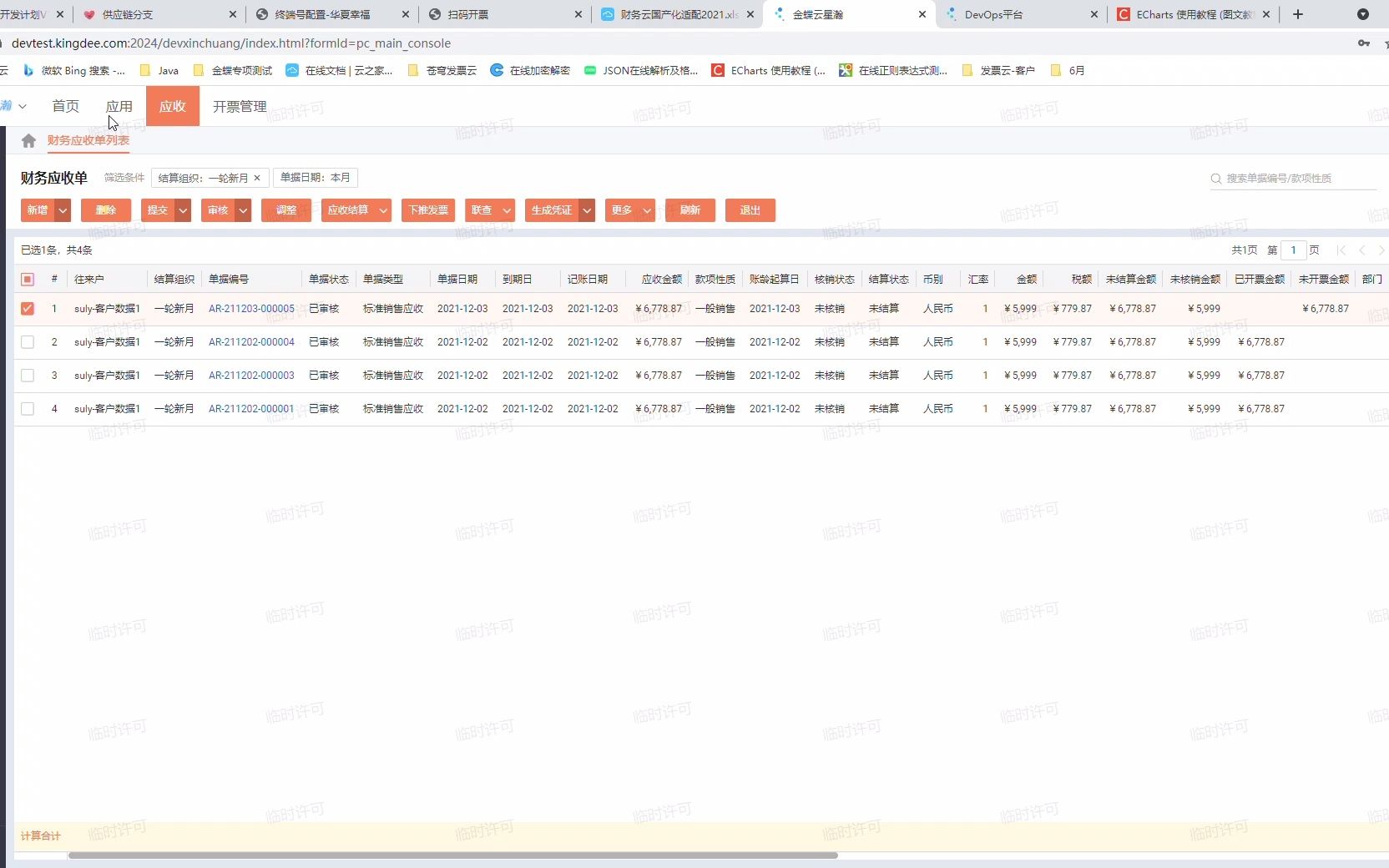Viewport: 1389px width, 868px height.
Task: Click the browser address bar URL
Action: (x=231, y=43)
